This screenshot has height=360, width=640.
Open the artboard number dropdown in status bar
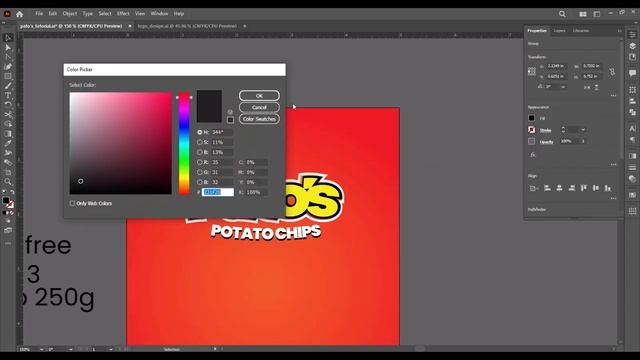pos(111,349)
